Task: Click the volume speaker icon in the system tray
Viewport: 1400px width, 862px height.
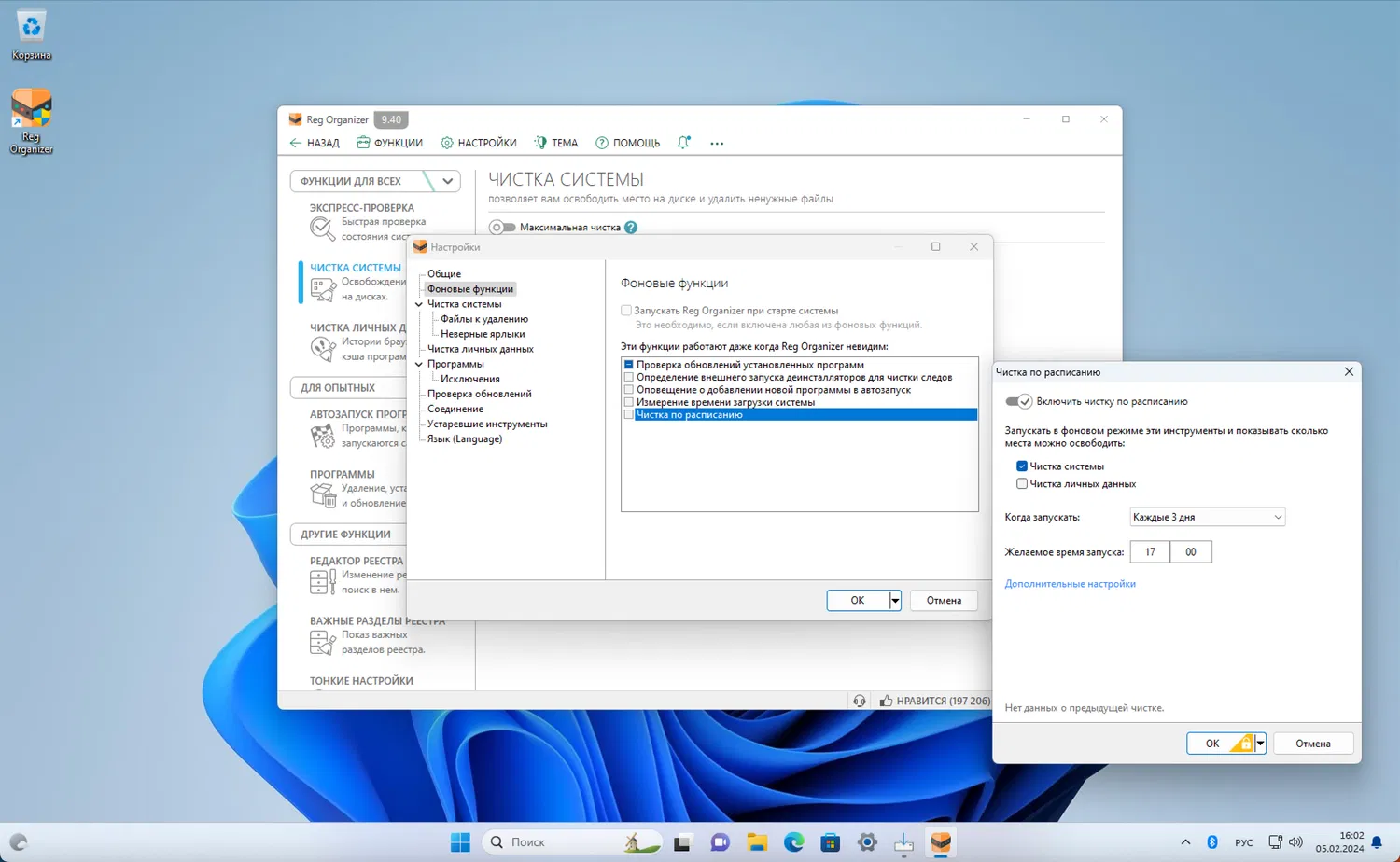Action: coord(1295,842)
